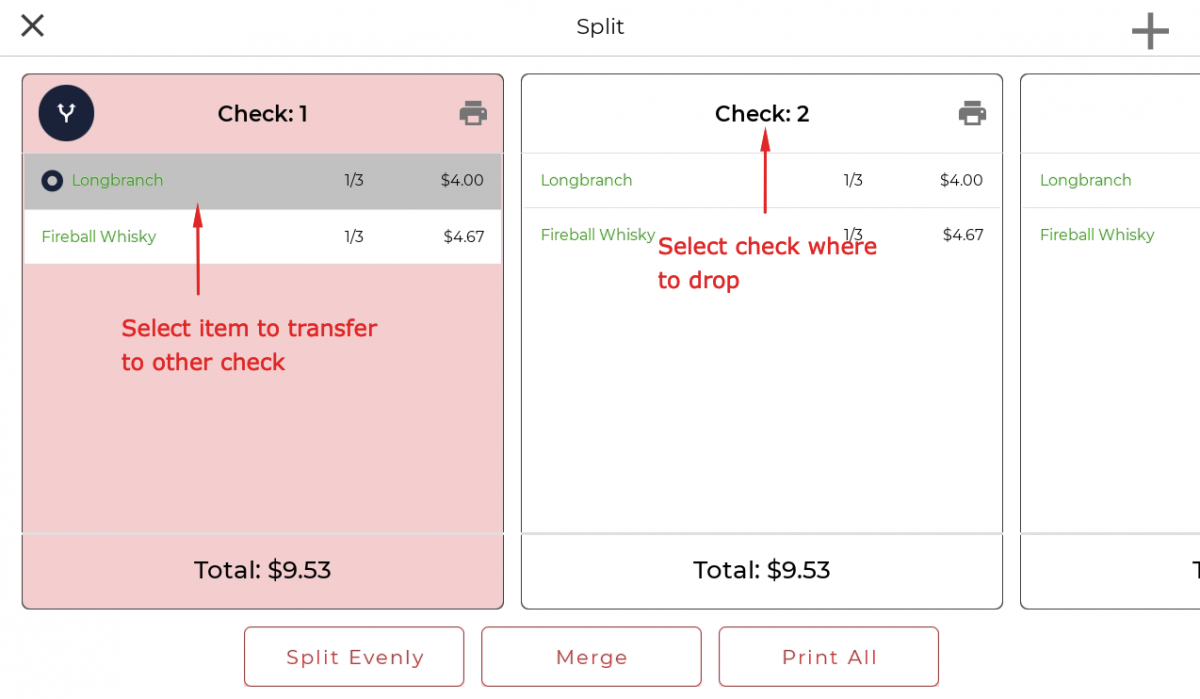Image resolution: width=1200 pixels, height=699 pixels.
Task: Print Check 2 using its printer icon
Action: [x=972, y=113]
